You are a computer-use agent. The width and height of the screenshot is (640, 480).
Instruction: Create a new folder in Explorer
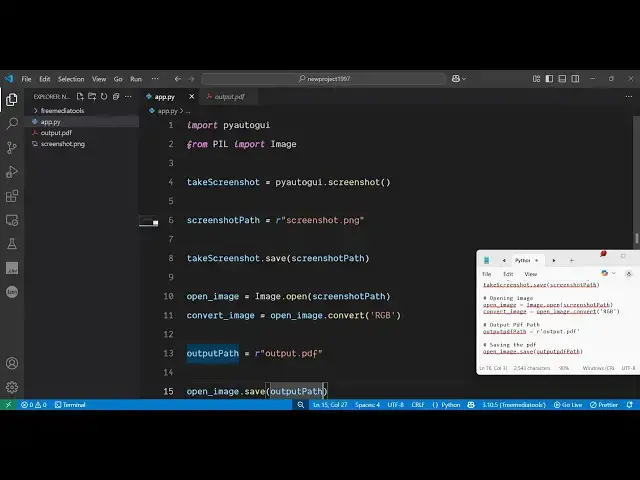92,97
